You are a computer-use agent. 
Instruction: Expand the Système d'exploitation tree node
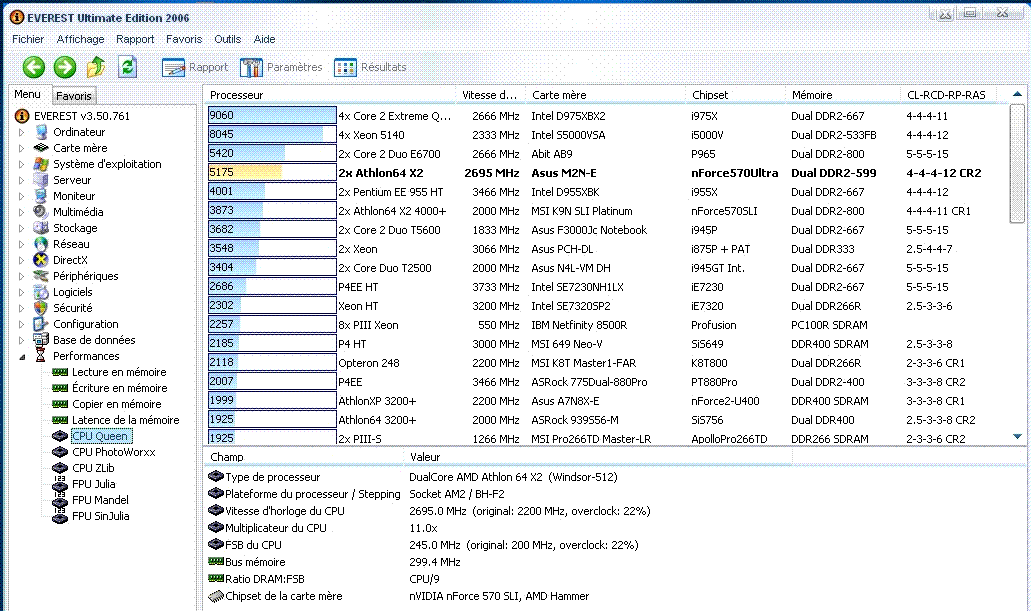coord(22,164)
